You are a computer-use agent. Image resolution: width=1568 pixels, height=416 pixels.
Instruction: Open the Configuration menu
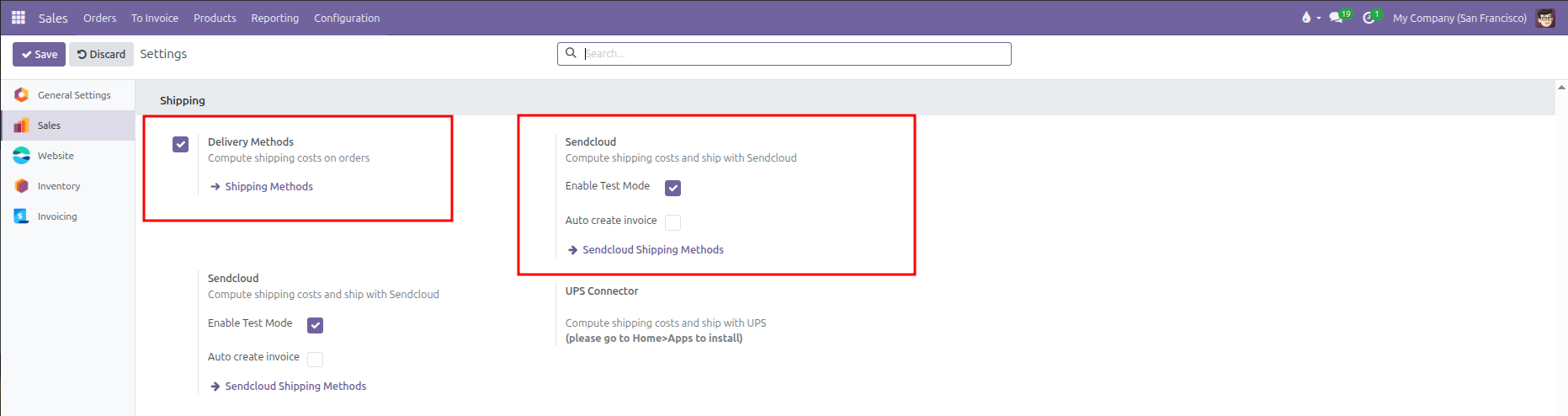coord(347,18)
